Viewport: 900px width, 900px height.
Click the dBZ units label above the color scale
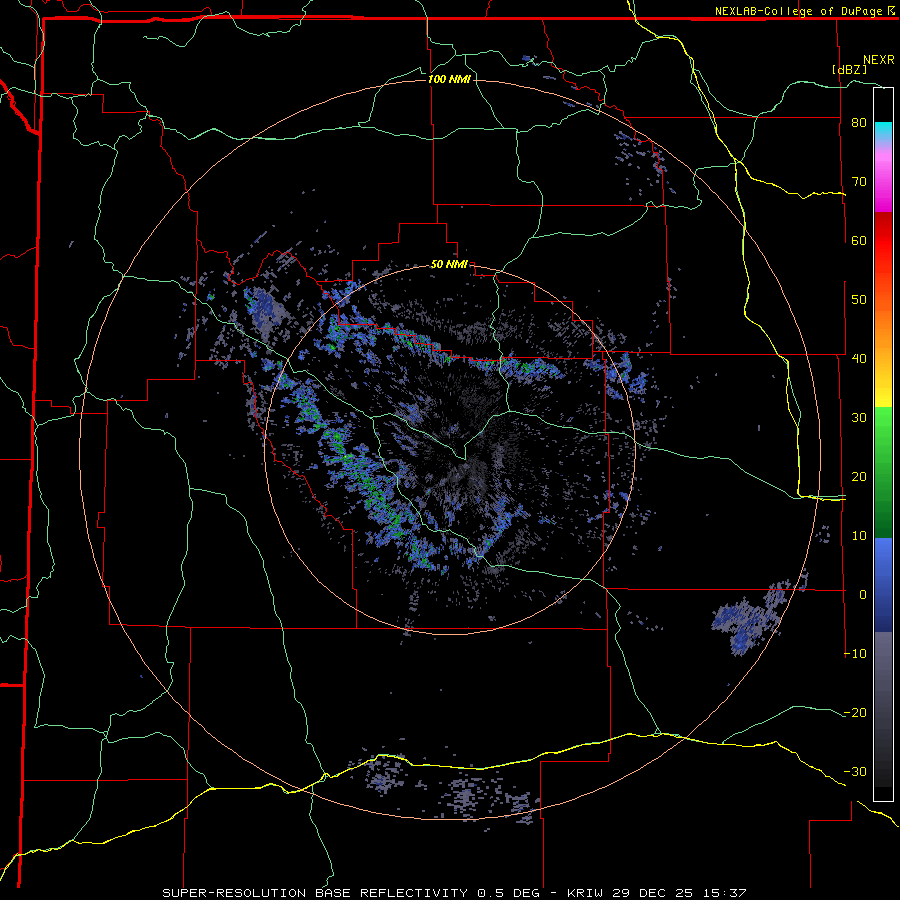tap(849, 69)
